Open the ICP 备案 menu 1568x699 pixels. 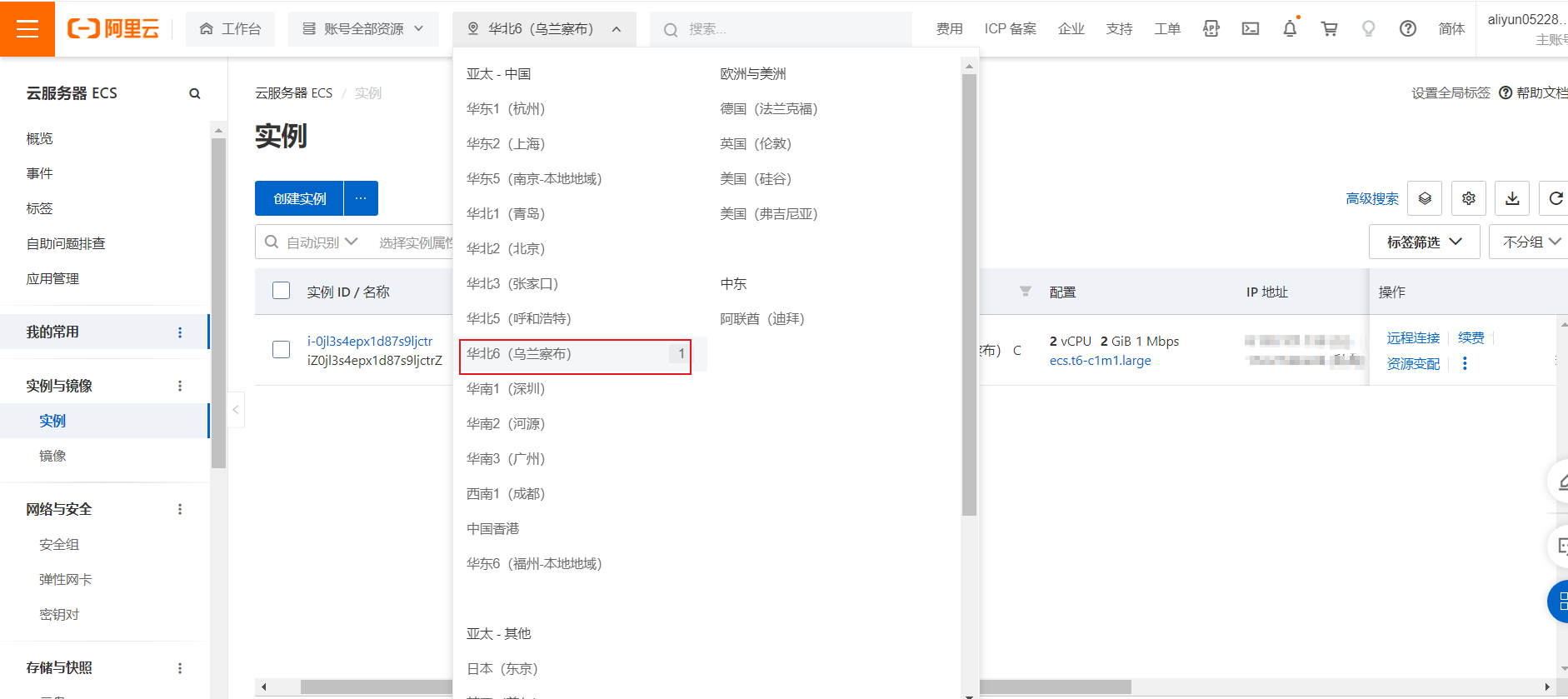coord(1010,29)
